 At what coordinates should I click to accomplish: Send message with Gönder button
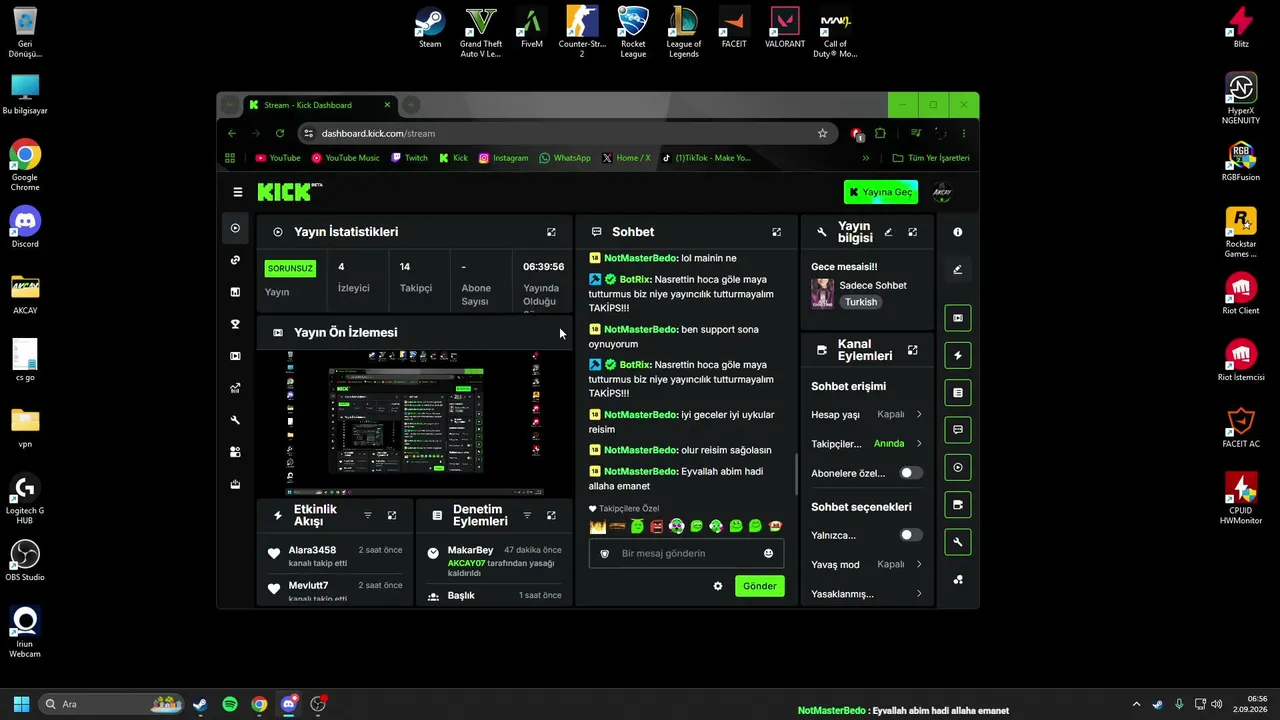click(x=759, y=586)
